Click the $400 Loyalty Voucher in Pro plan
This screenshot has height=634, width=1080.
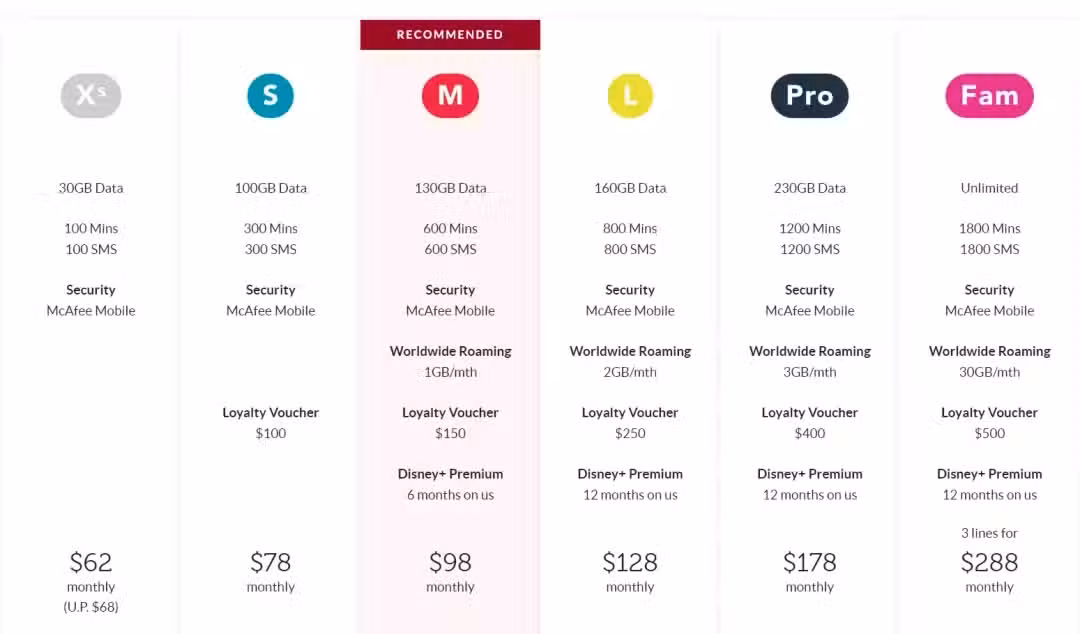click(x=809, y=423)
